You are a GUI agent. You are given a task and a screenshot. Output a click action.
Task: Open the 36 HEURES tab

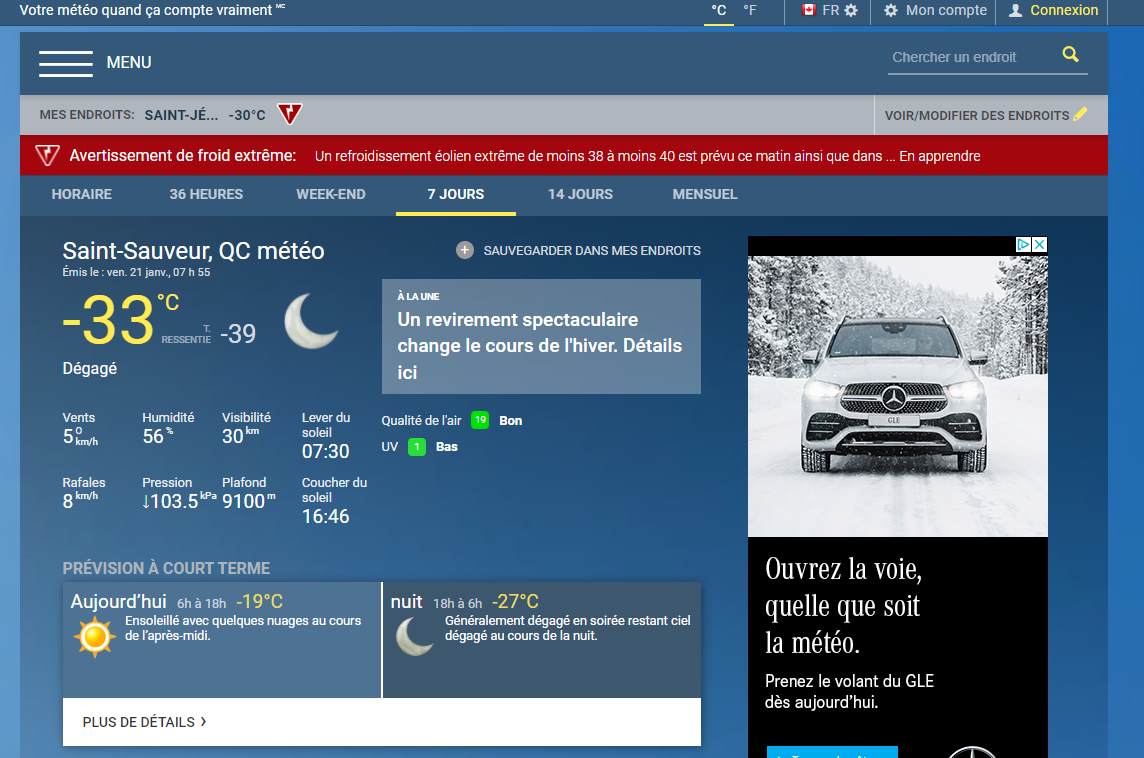(206, 194)
